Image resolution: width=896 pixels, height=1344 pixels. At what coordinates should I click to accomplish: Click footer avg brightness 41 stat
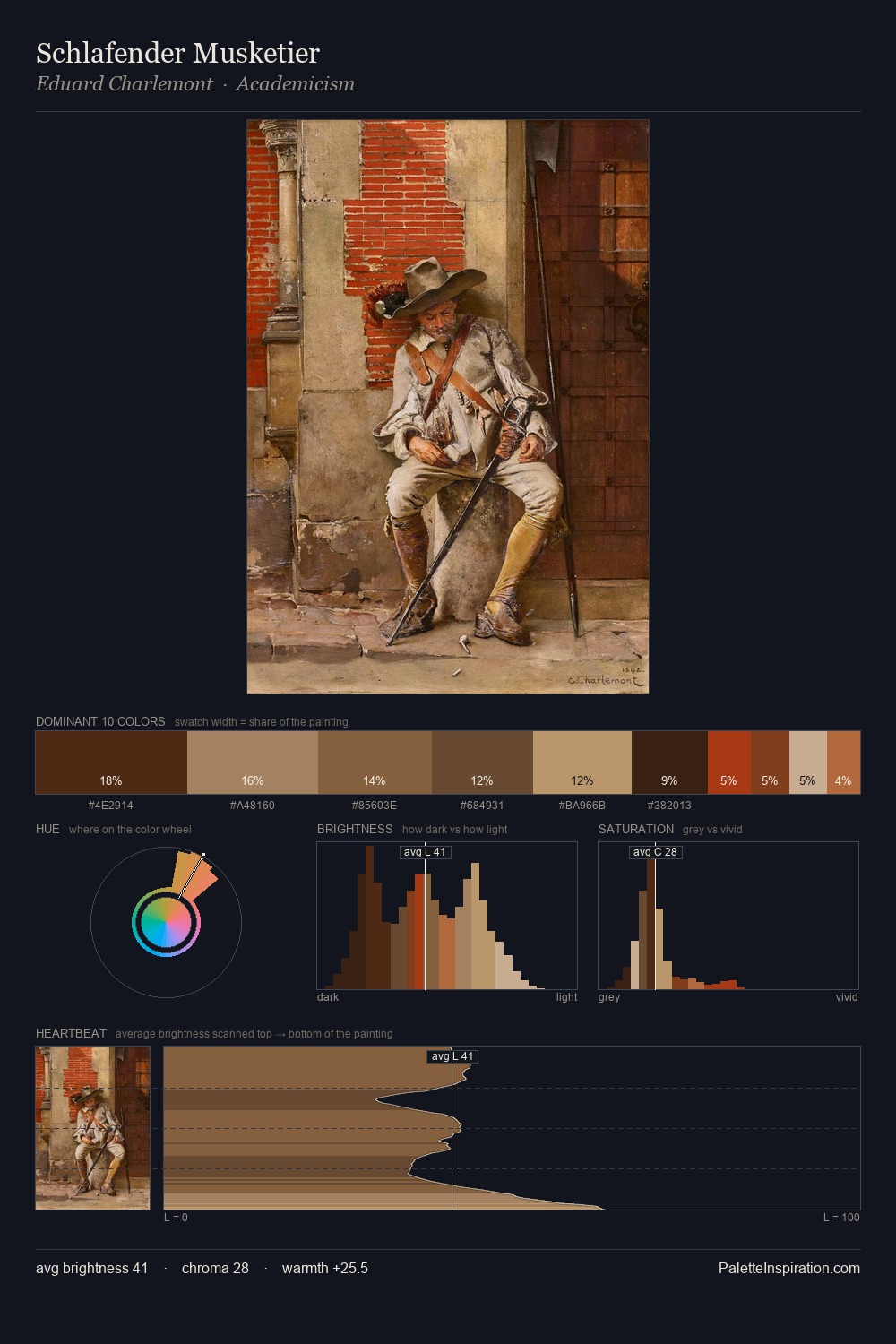pos(91,1268)
